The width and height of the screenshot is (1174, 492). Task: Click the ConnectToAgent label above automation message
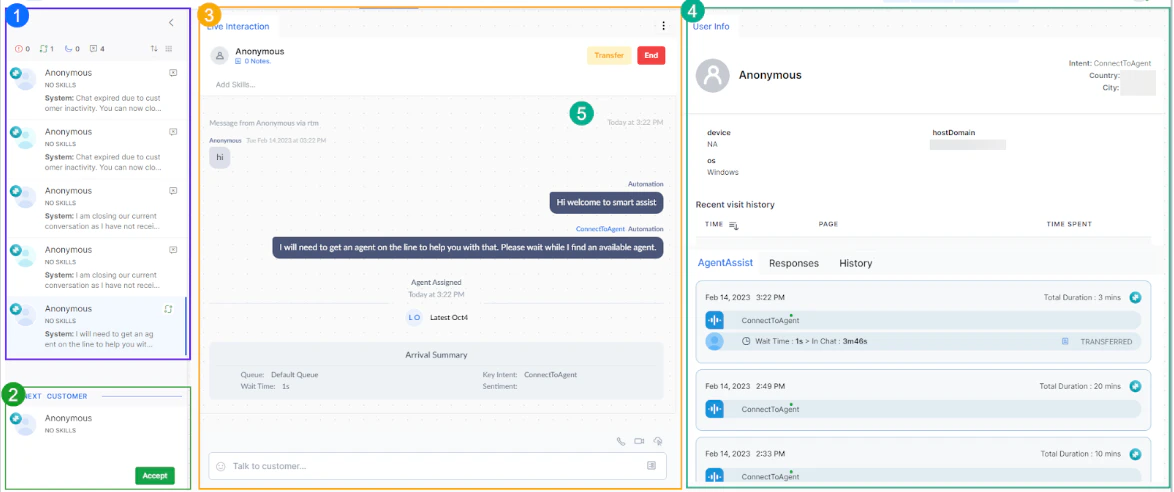600,228
